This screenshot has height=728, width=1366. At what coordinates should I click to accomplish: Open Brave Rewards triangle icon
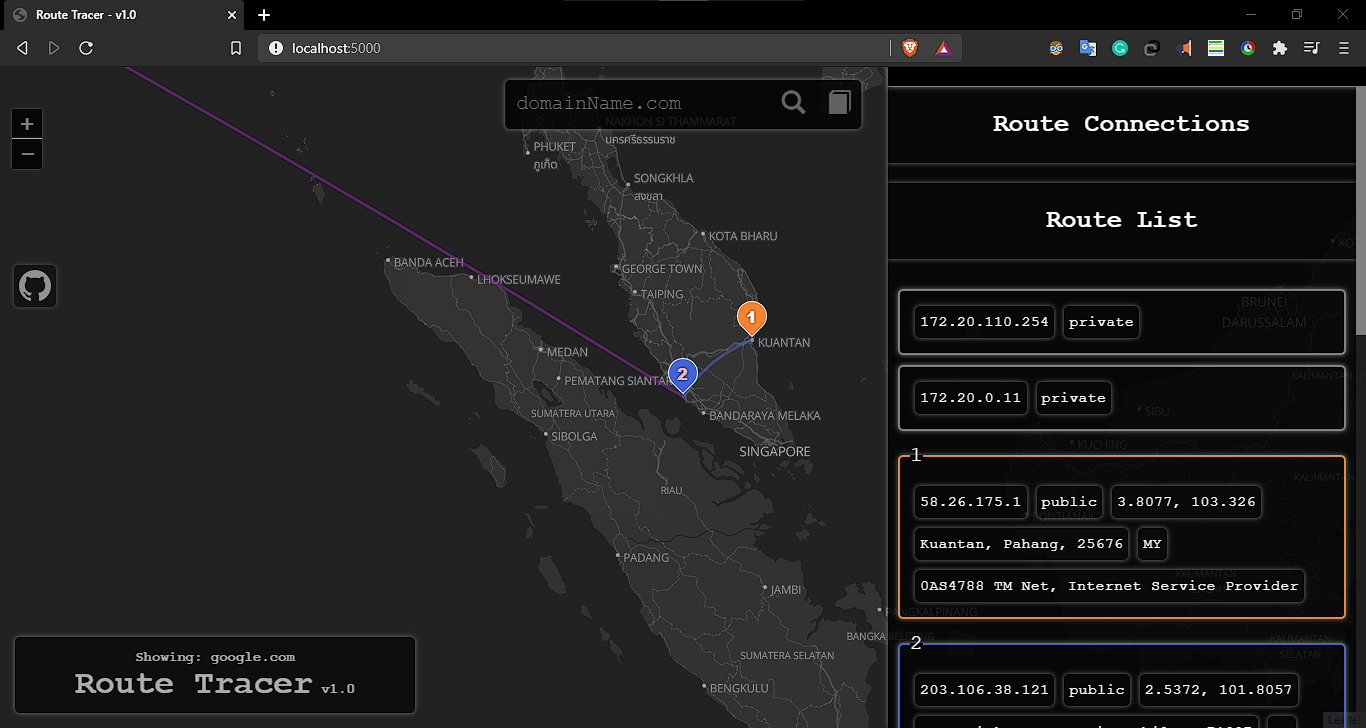coord(942,48)
